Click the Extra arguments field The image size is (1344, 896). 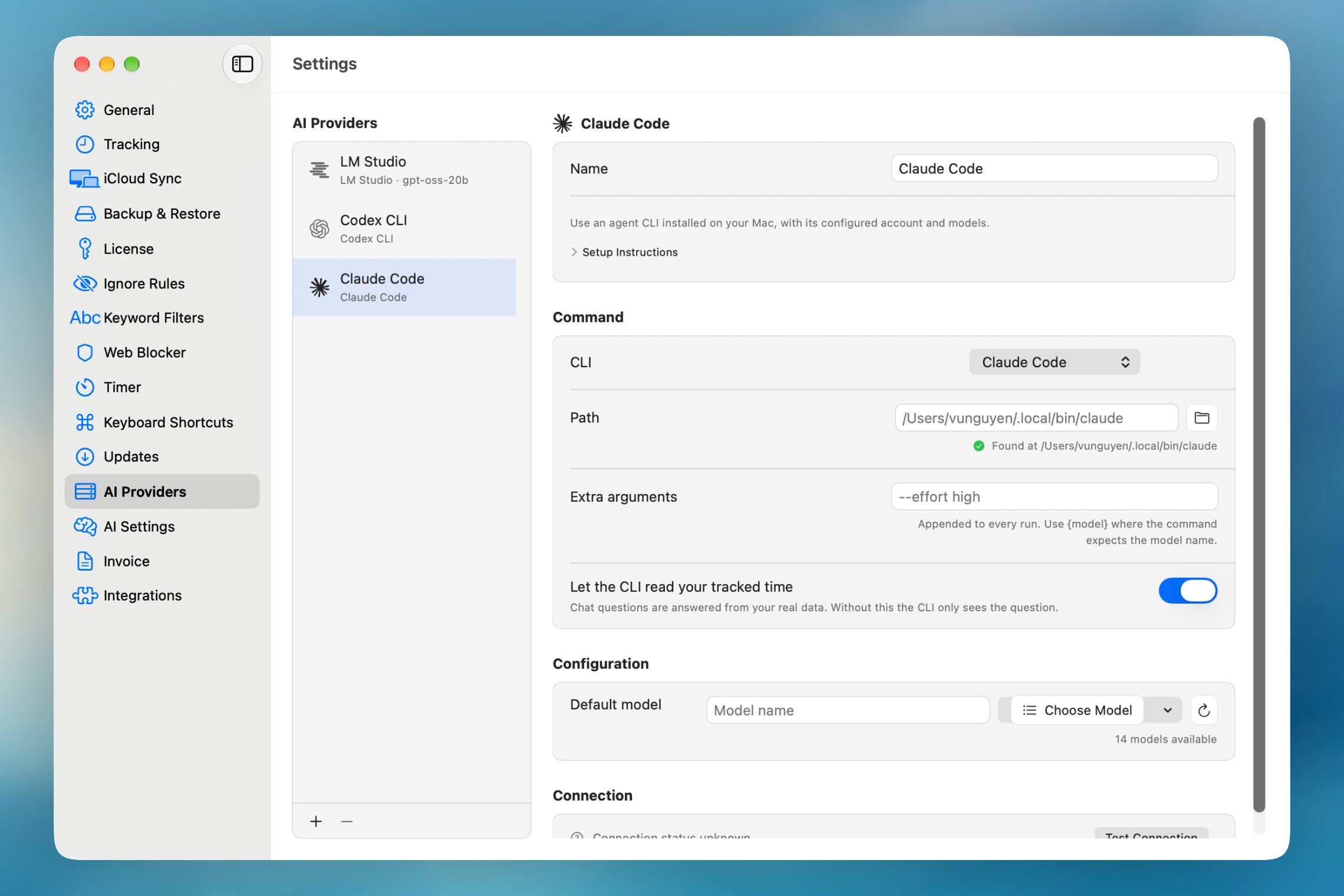(1055, 497)
